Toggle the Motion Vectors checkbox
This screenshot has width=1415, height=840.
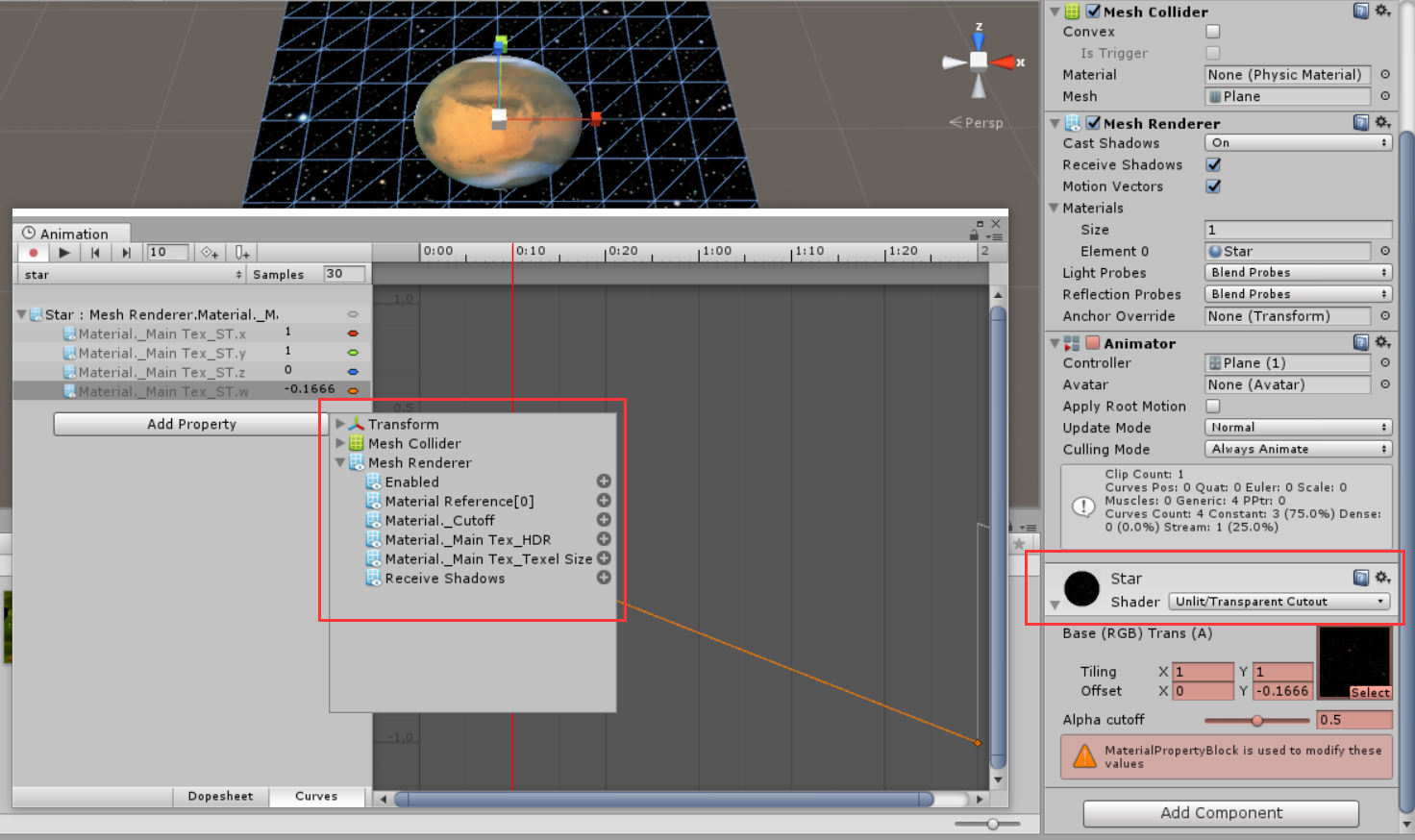pyautogui.click(x=1212, y=185)
